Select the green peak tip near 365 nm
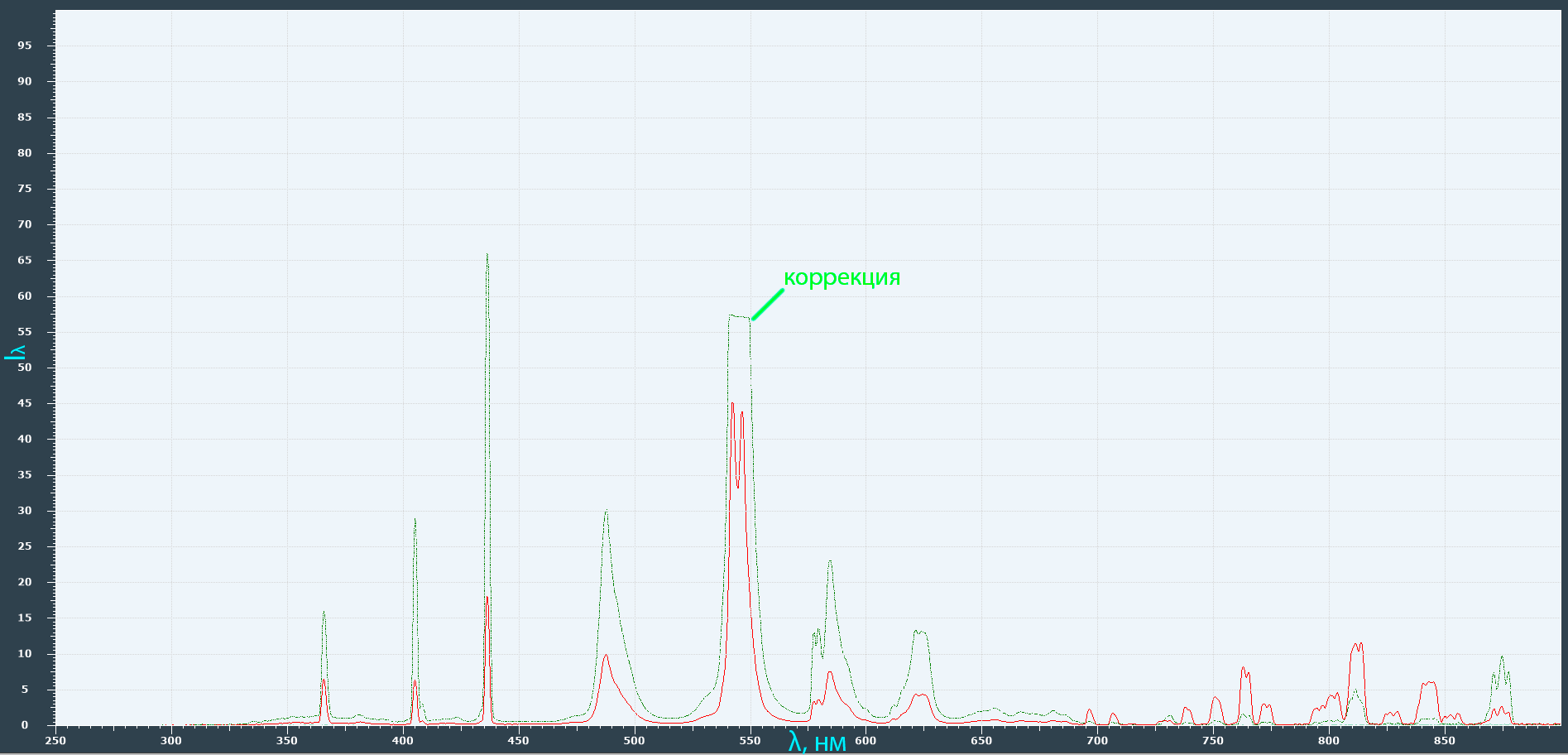Screen dimensions: 1568x755 [324, 613]
